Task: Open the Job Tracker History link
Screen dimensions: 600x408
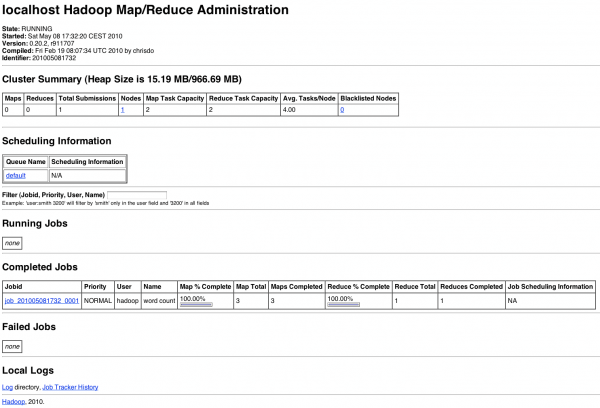Action: [x=70, y=387]
